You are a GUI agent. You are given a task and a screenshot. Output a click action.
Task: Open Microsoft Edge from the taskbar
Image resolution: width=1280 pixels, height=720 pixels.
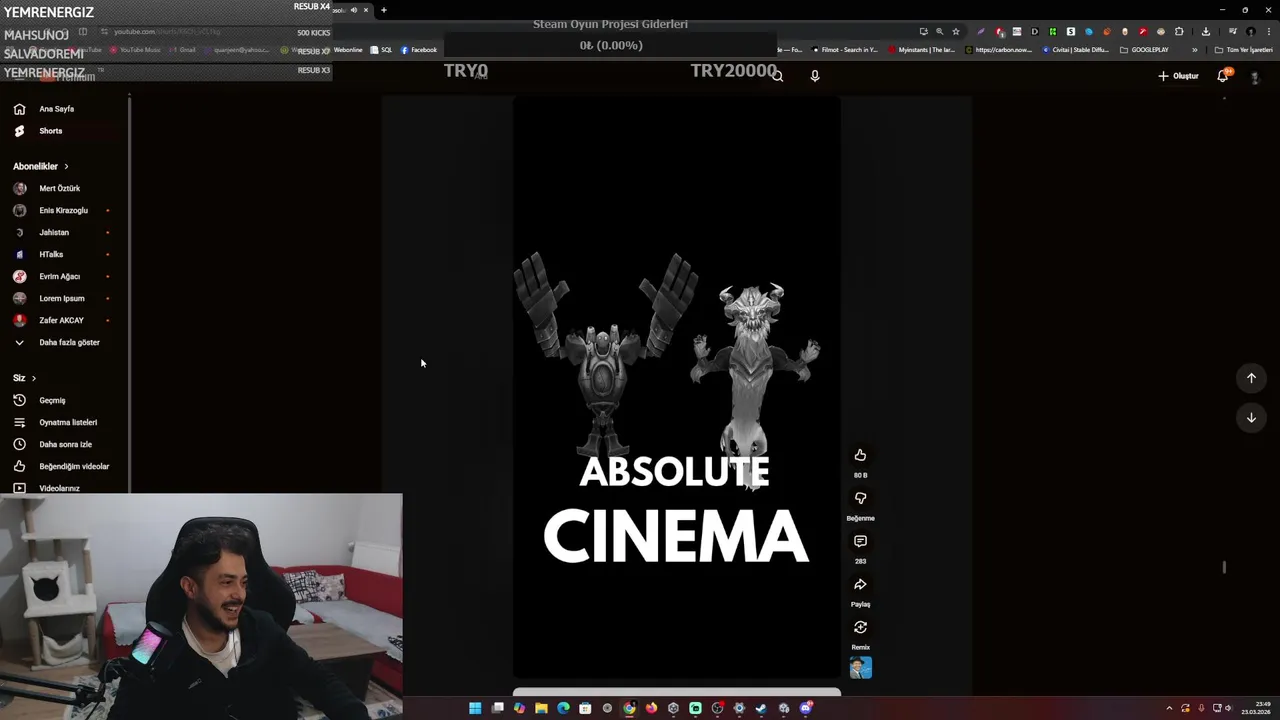pos(563,708)
